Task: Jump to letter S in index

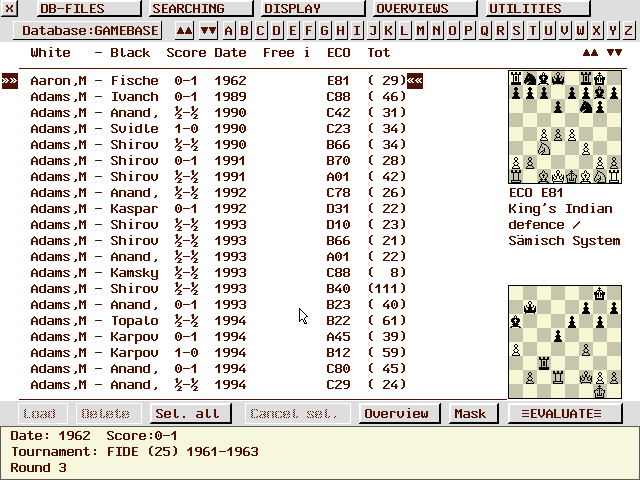Action: (x=516, y=31)
